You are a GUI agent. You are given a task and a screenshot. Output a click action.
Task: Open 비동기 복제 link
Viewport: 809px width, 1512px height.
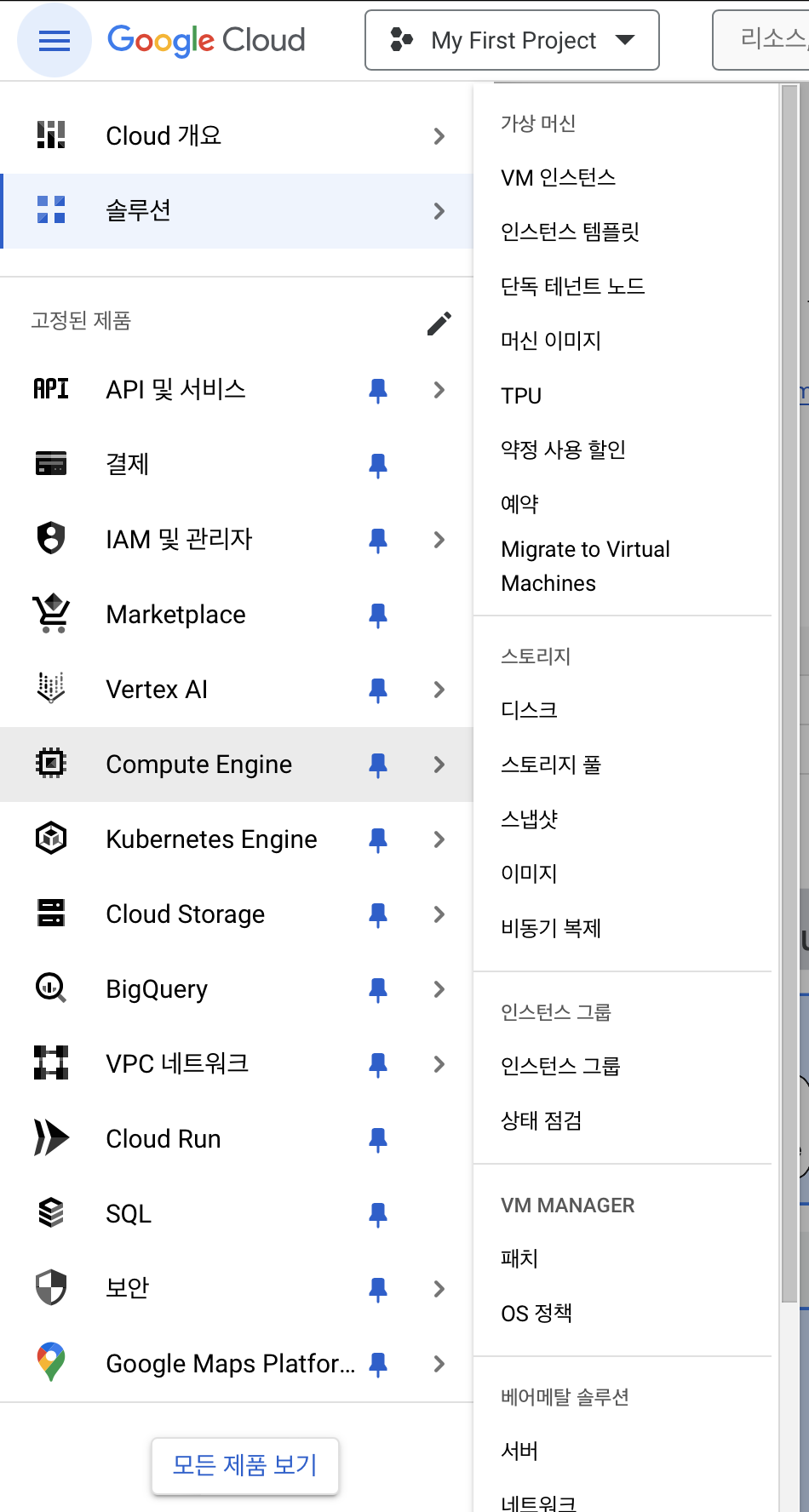551,928
